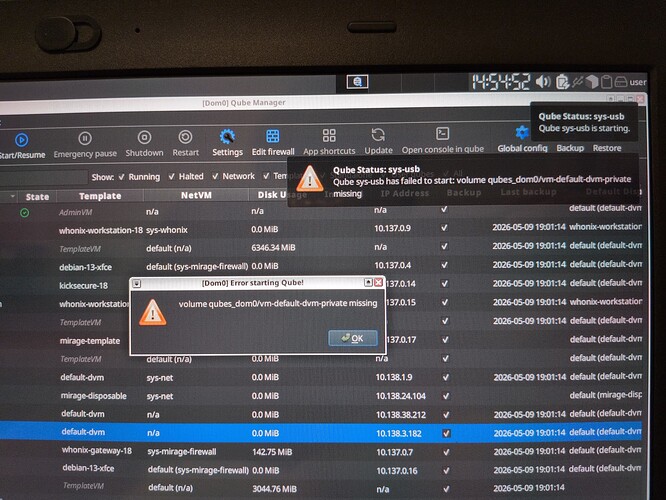Viewport: 666px width, 500px height.
Task: Click the Shutdown qube icon
Action: (144, 137)
